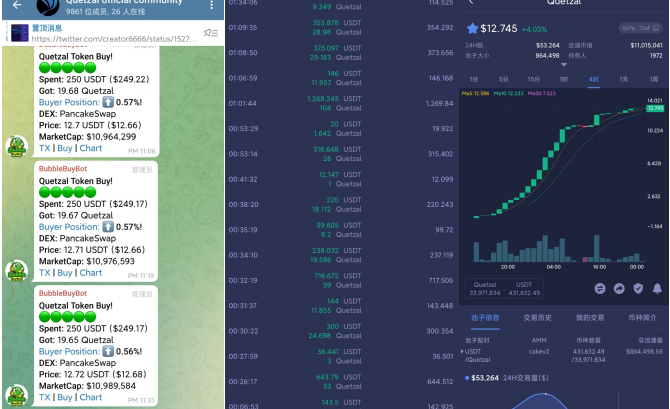
Task: Expand the stats dropdown triangle below pool size
Action: pos(564,65)
